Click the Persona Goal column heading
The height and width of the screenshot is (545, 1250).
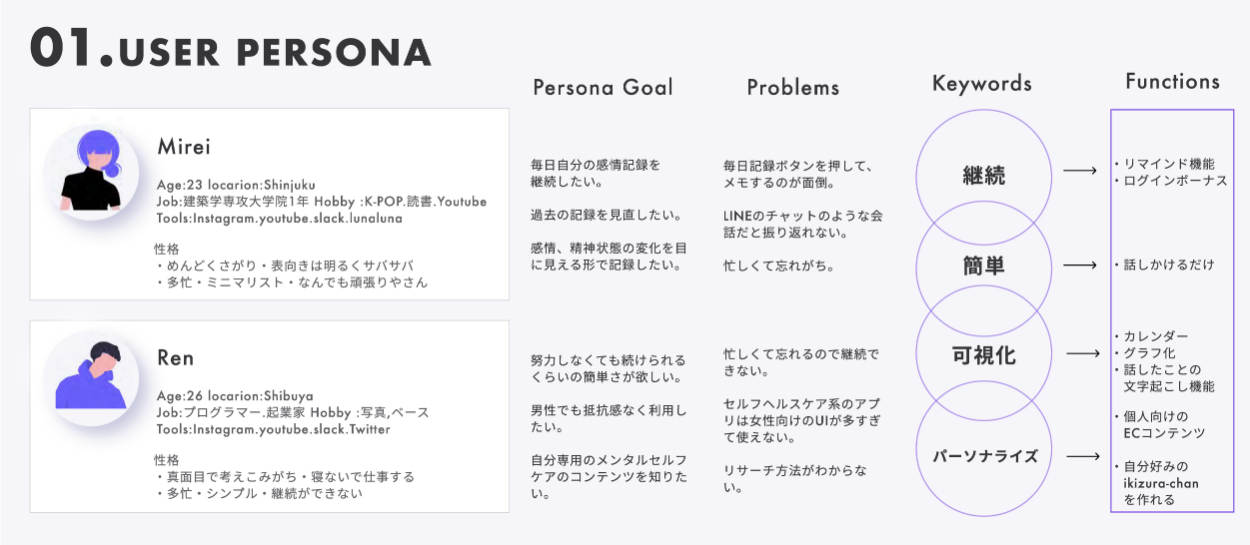pyautogui.click(x=603, y=87)
